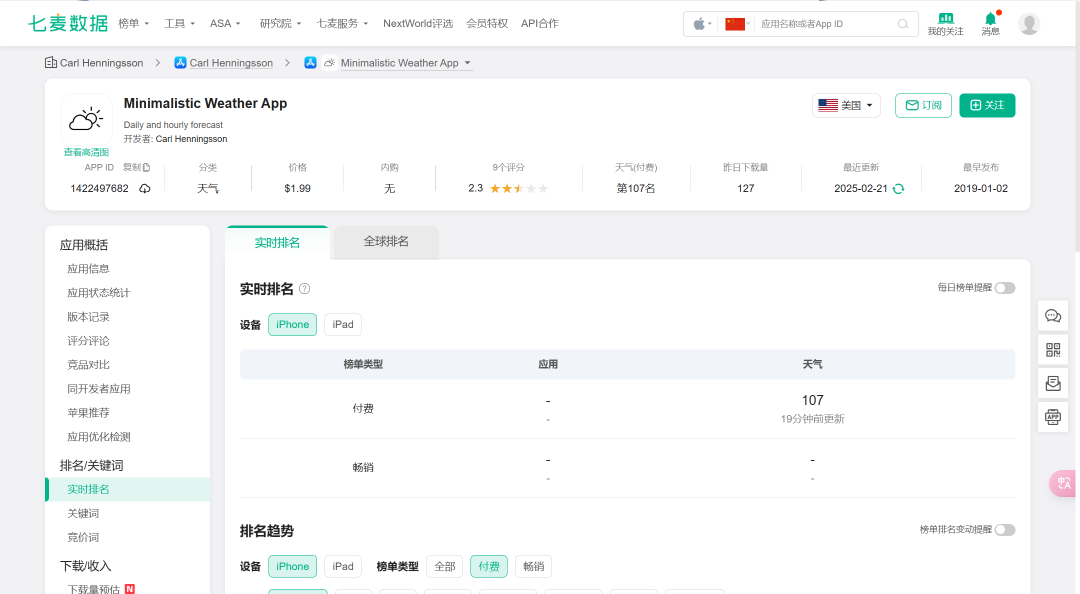Click the 订阅 subscribe button

point(924,105)
